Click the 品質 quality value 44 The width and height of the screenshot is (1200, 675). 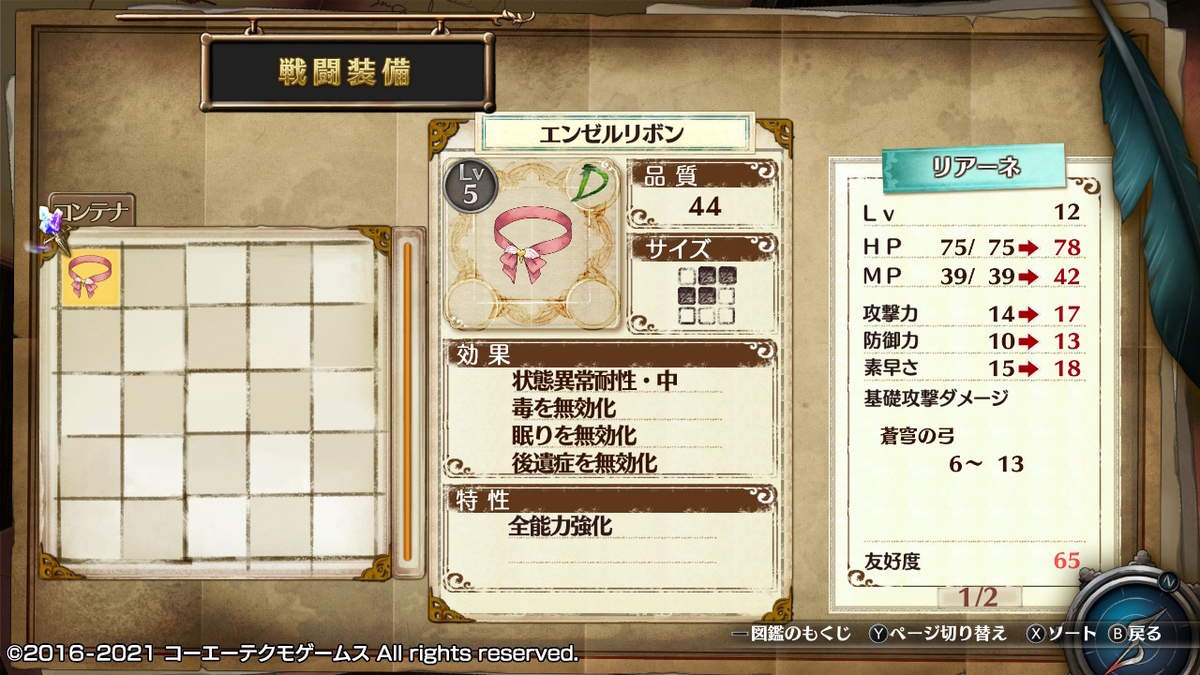coord(704,206)
